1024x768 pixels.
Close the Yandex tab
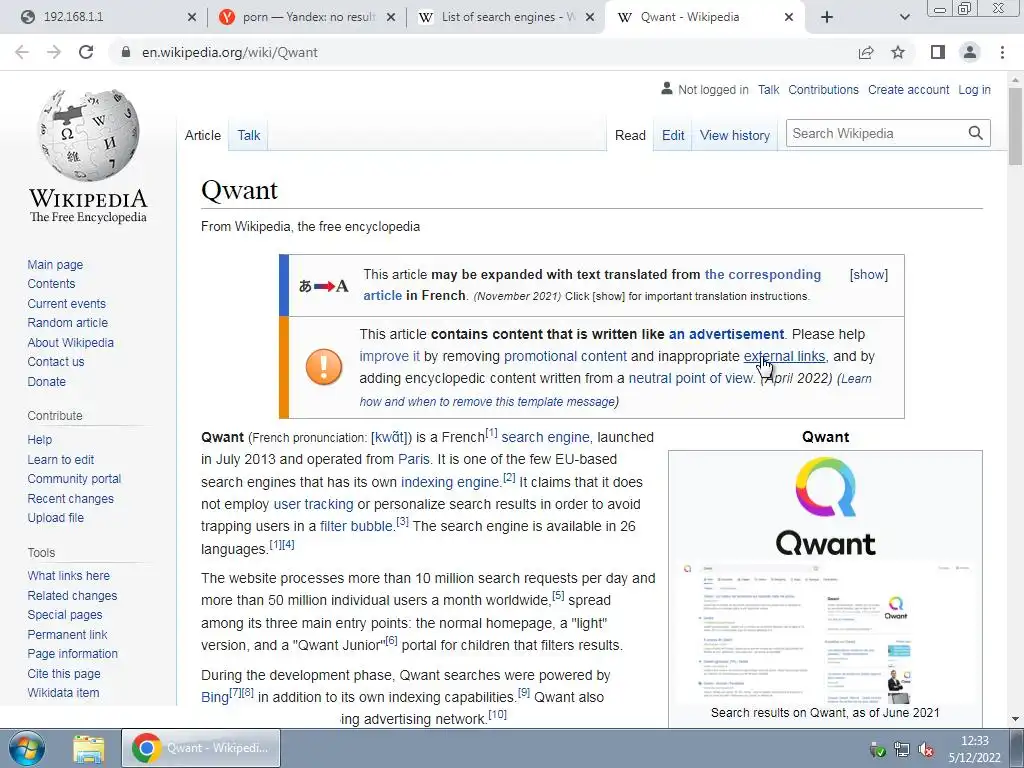coord(391,17)
